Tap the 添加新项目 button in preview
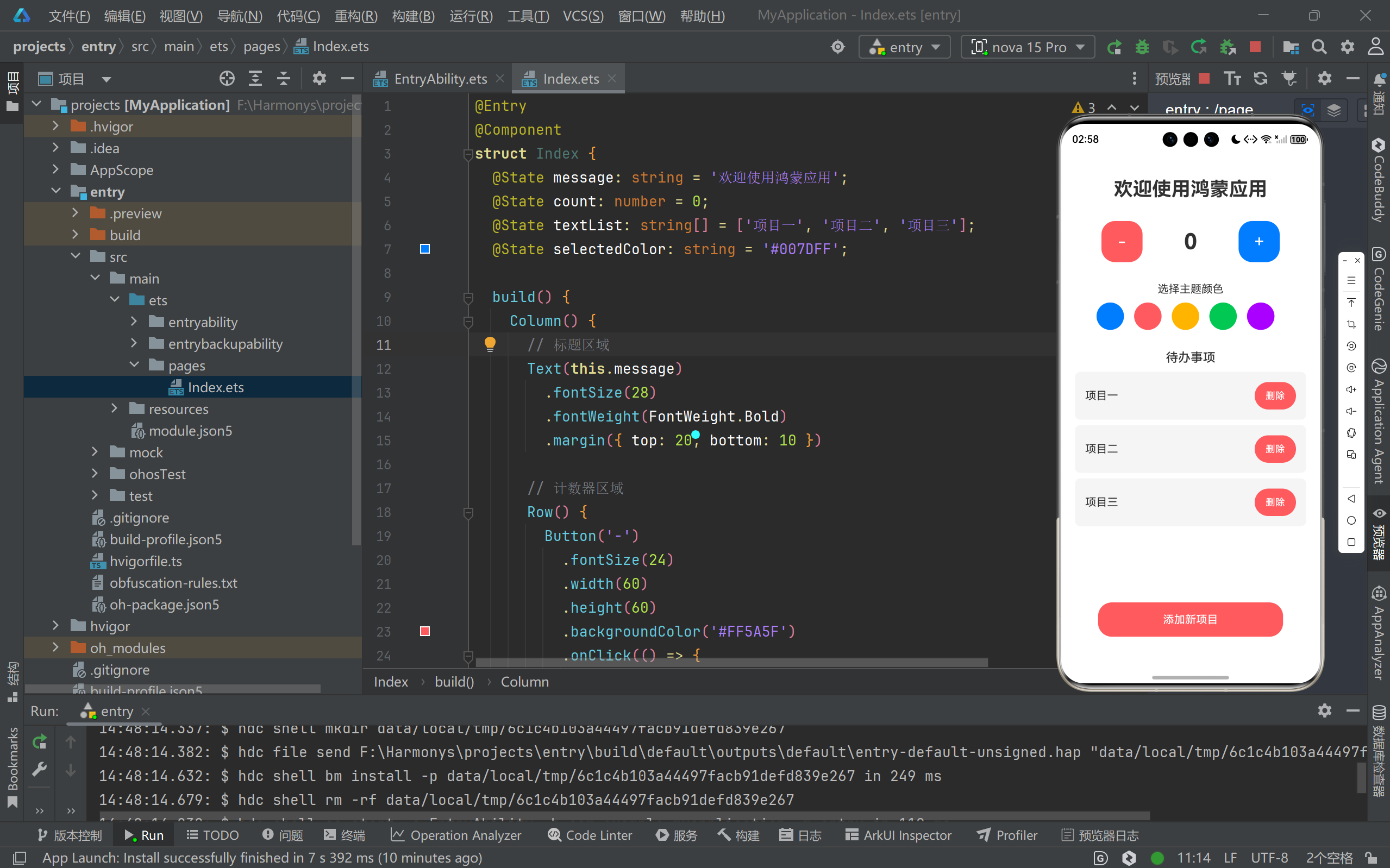Image resolution: width=1390 pixels, height=868 pixels. click(x=1190, y=619)
